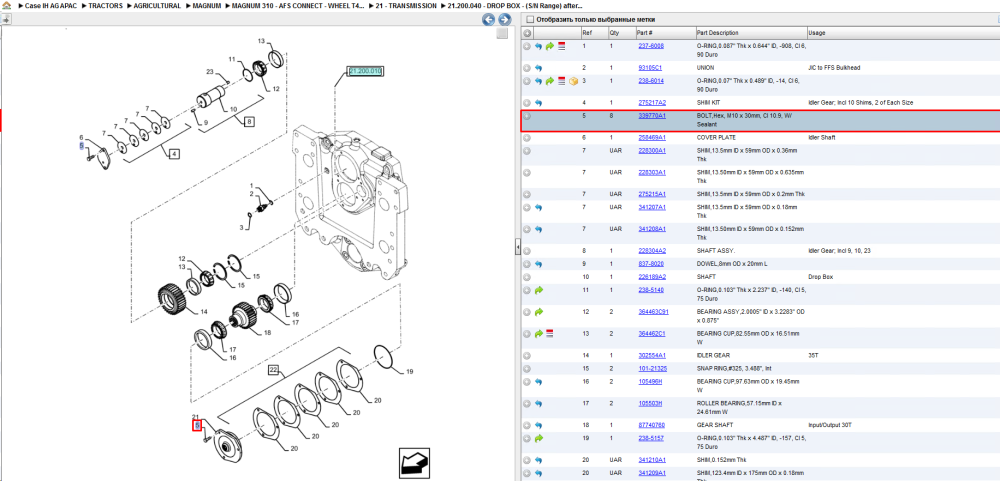The image size is (1000, 481).
Task: Click the large arrow icon below the diagram
Action: [x=415, y=462]
